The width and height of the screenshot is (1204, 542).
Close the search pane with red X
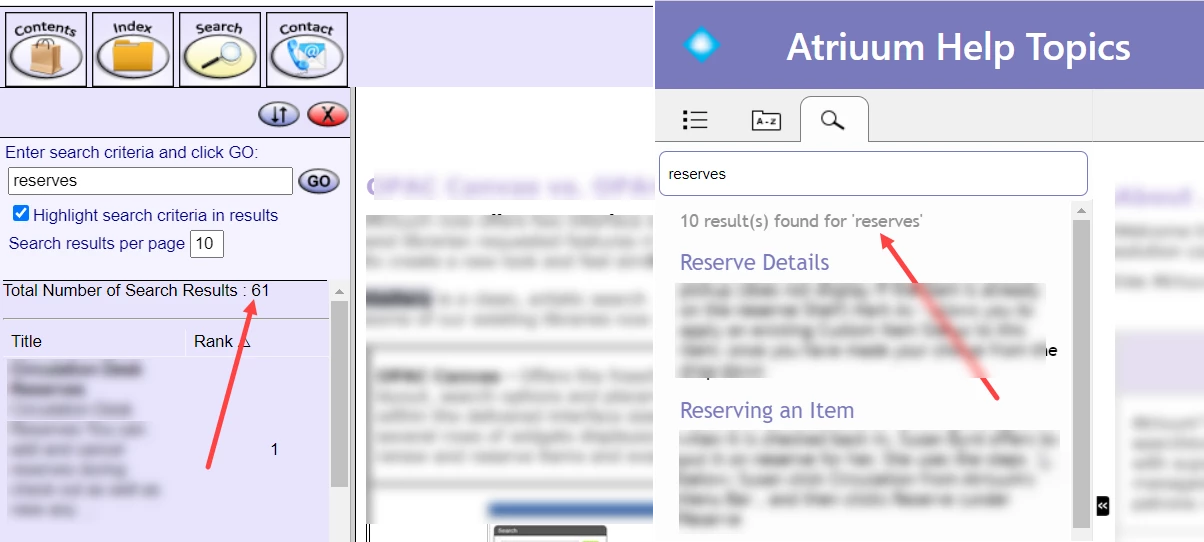point(327,115)
